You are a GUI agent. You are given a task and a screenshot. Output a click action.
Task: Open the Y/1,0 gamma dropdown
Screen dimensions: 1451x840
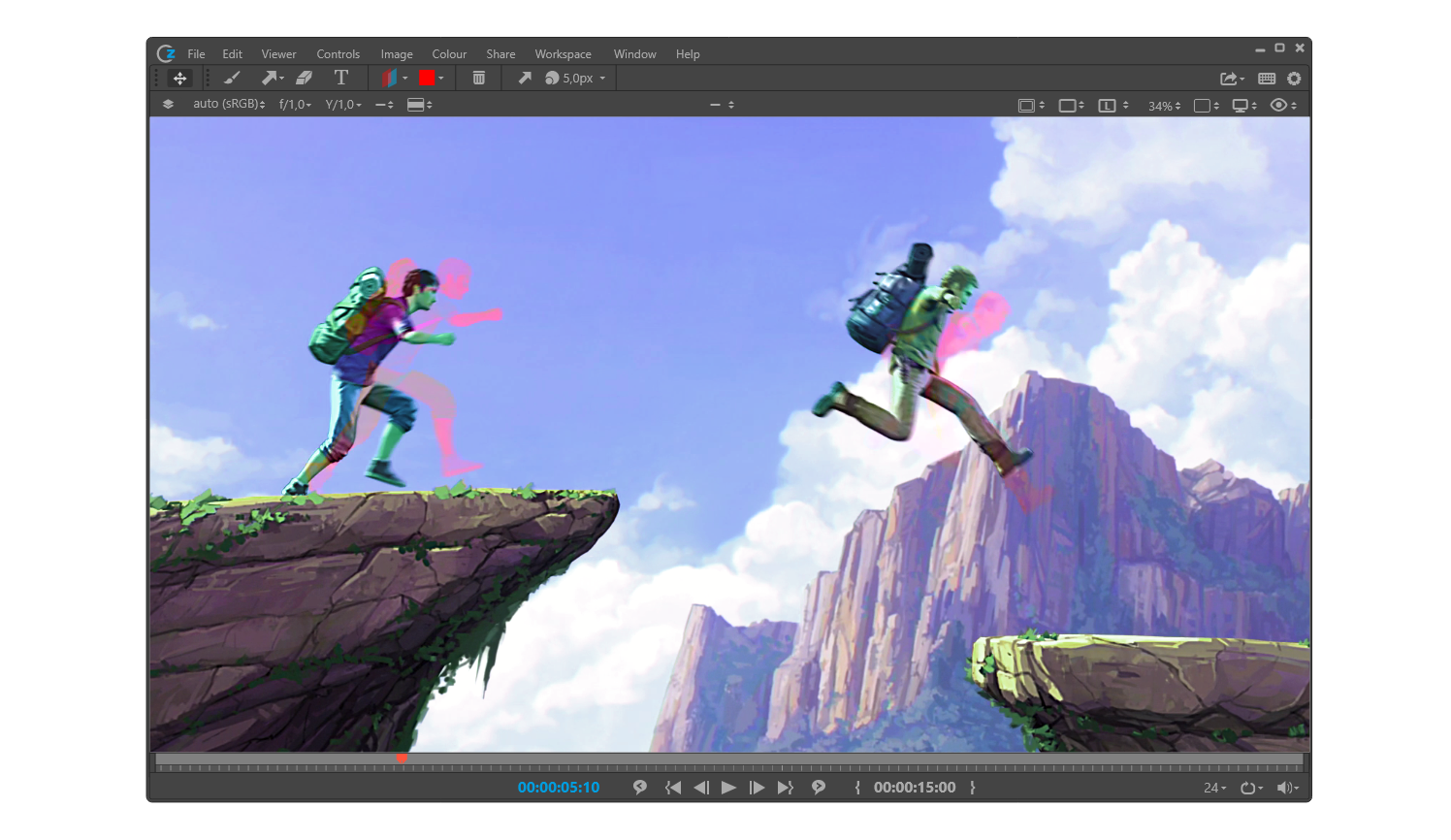[x=343, y=104]
